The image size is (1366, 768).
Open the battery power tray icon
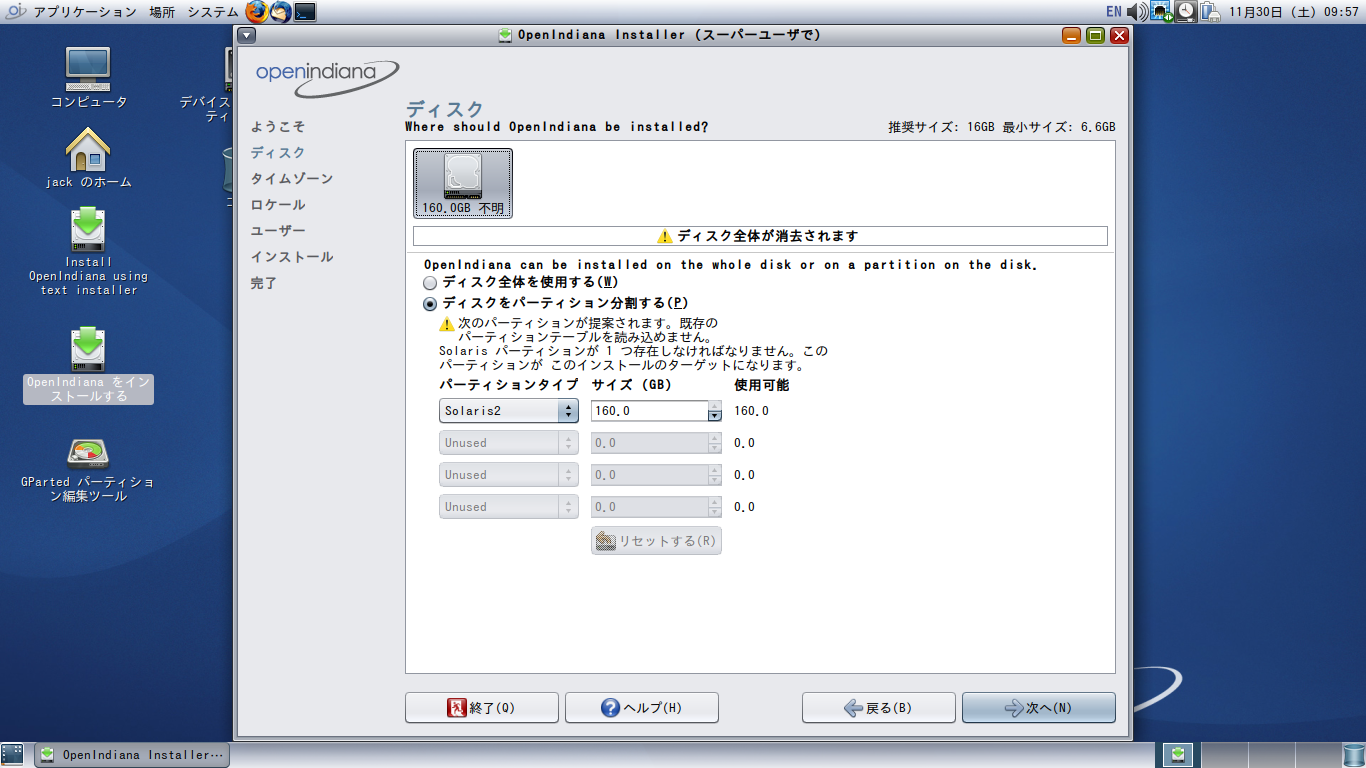(x=1210, y=12)
